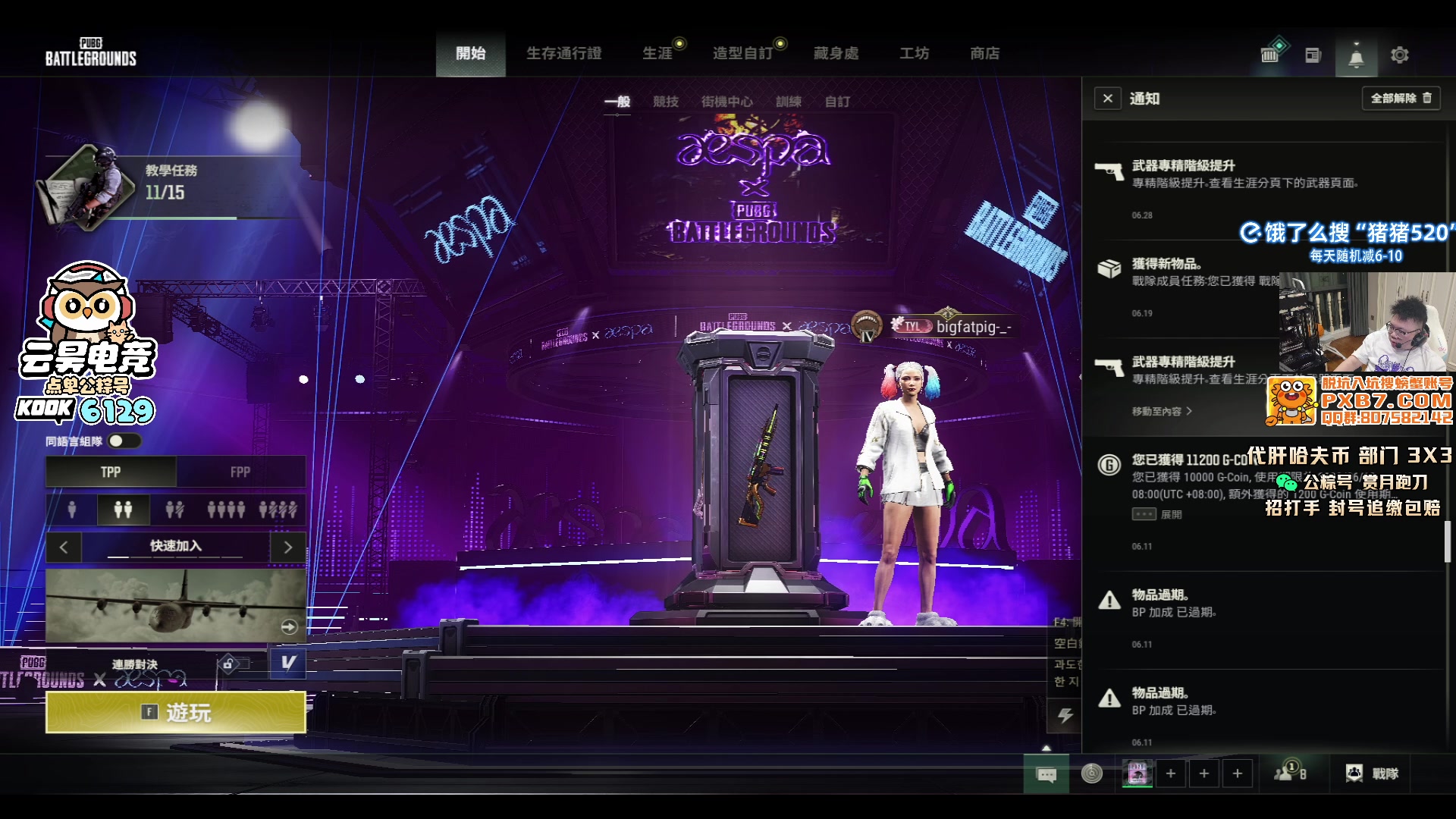
Task: Click pistol icon of 06.28 notification
Action: 1109,170
